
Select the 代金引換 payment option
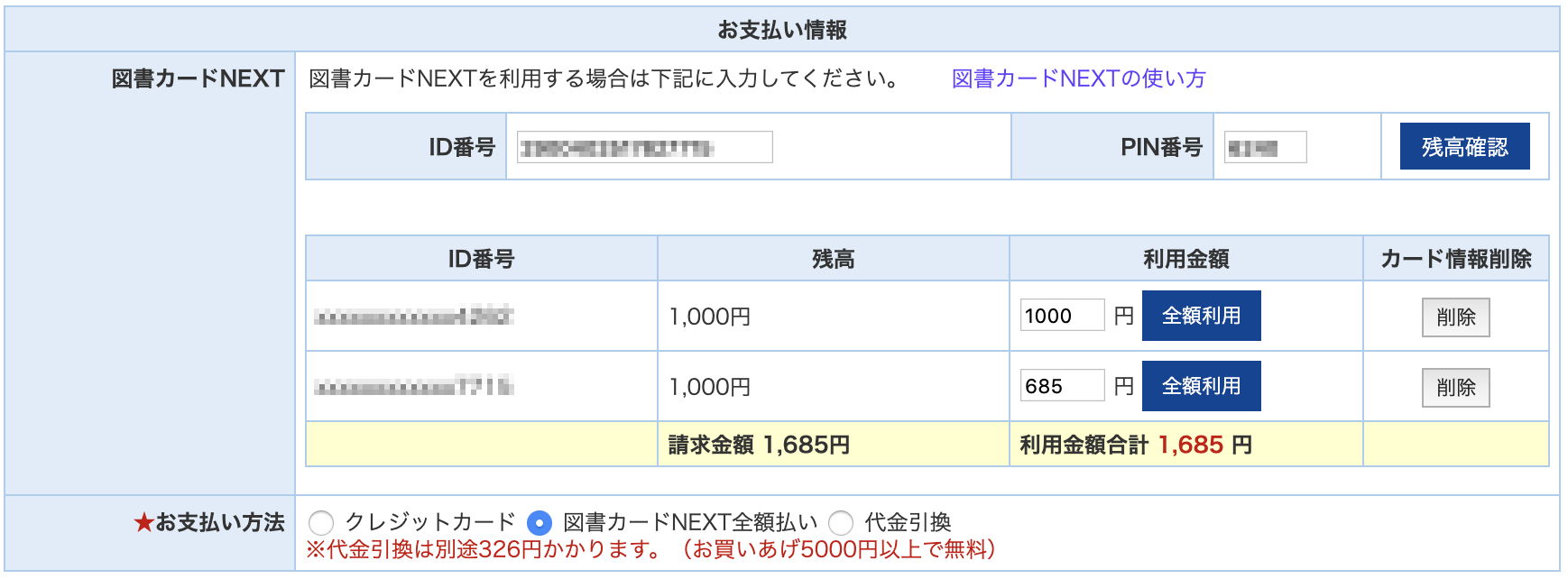[841, 522]
